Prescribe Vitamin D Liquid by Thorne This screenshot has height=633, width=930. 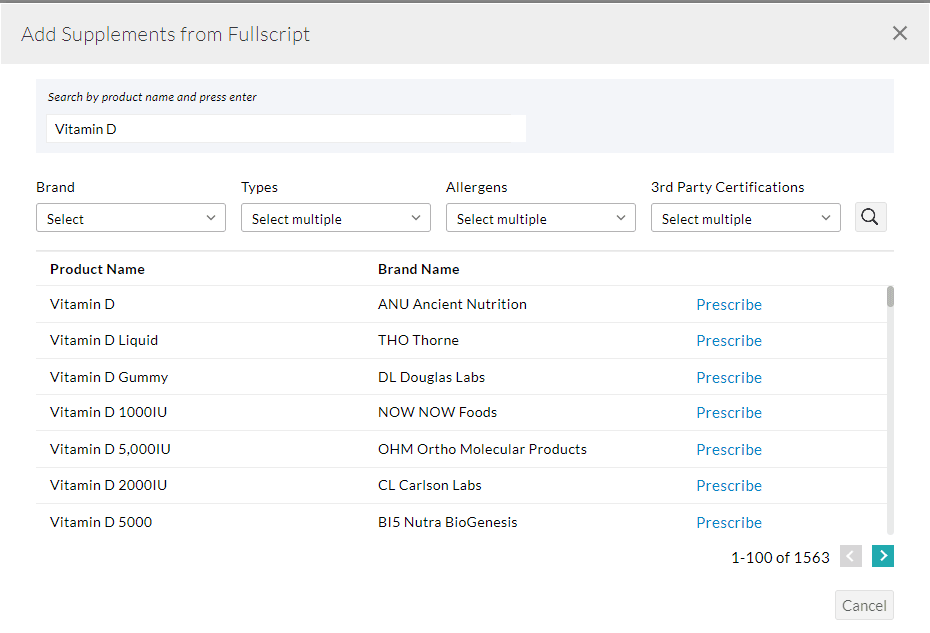pyautogui.click(x=729, y=340)
